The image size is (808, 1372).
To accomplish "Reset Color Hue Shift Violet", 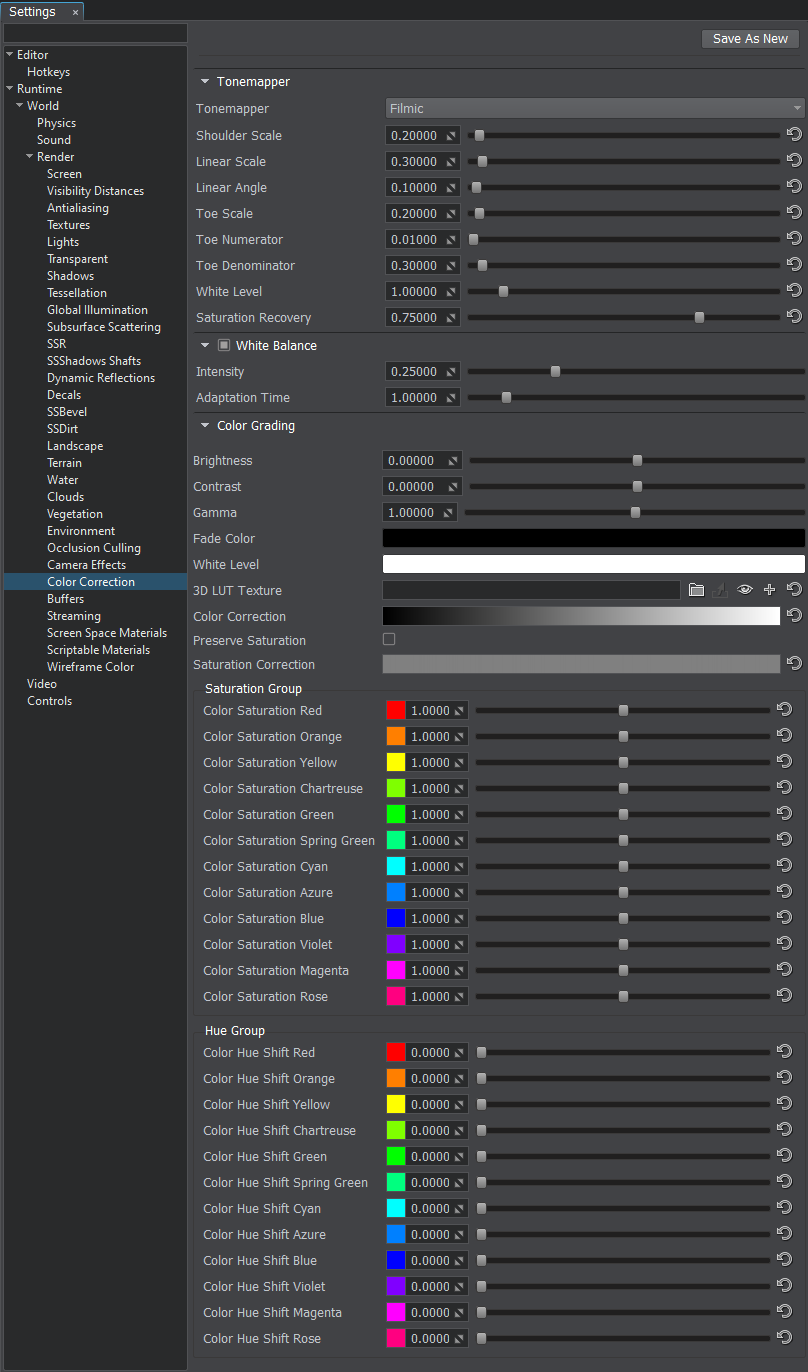I will coord(784,1286).
